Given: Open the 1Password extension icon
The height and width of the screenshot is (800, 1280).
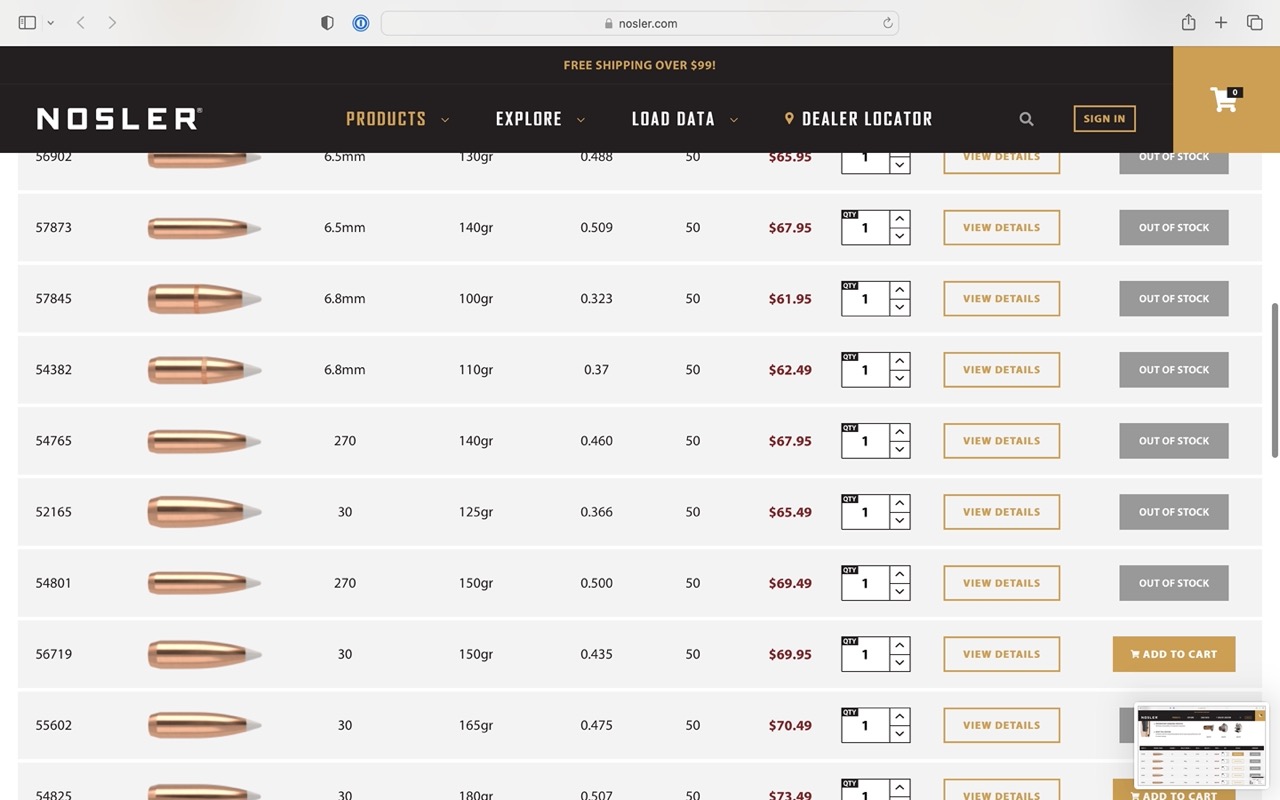Looking at the screenshot, I should coord(361,23).
